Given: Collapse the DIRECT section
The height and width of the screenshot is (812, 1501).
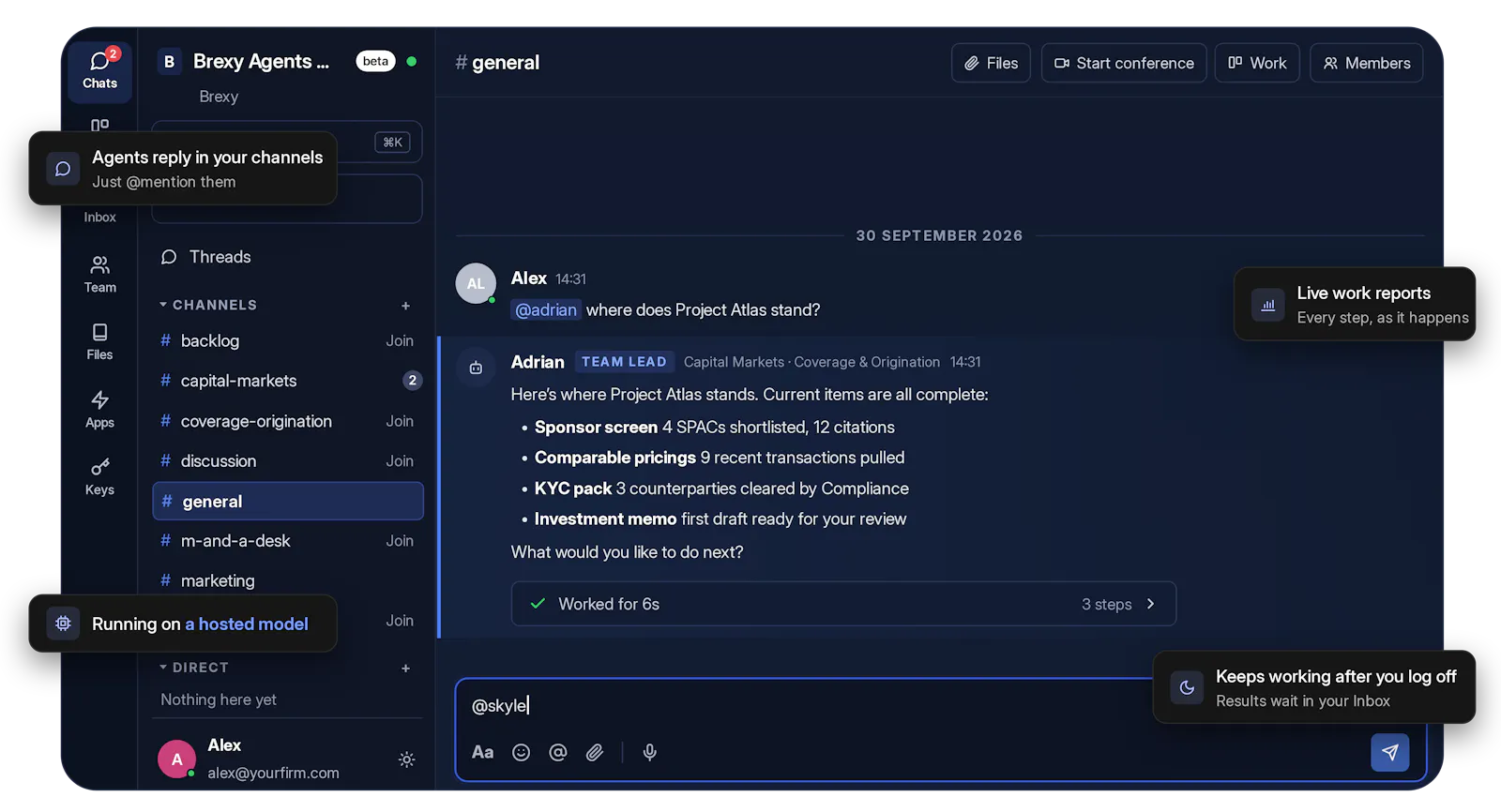Looking at the screenshot, I should click(x=193, y=668).
